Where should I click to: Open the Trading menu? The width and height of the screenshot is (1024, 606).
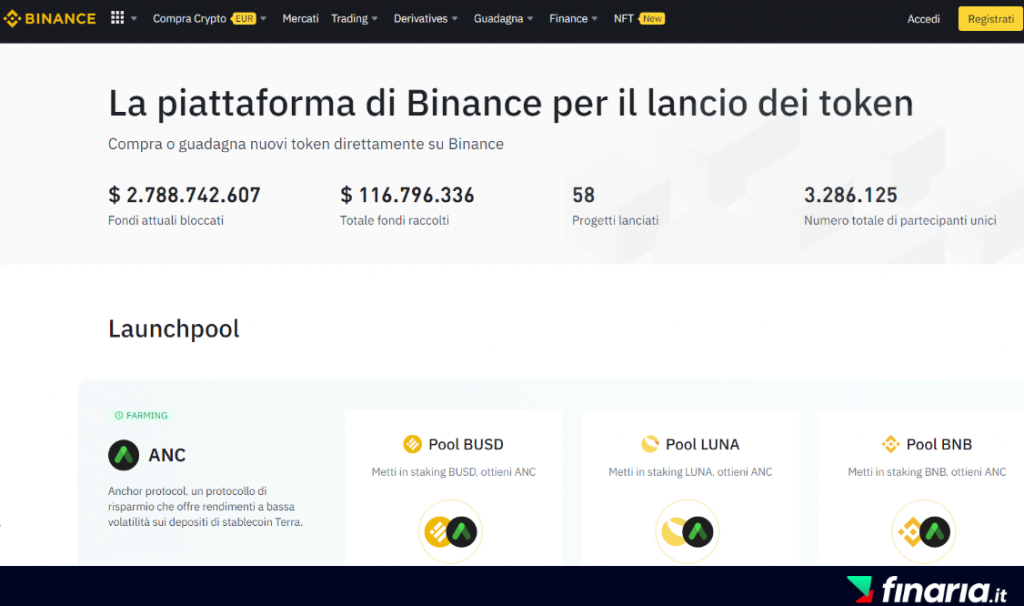click(x=349, y=18)
